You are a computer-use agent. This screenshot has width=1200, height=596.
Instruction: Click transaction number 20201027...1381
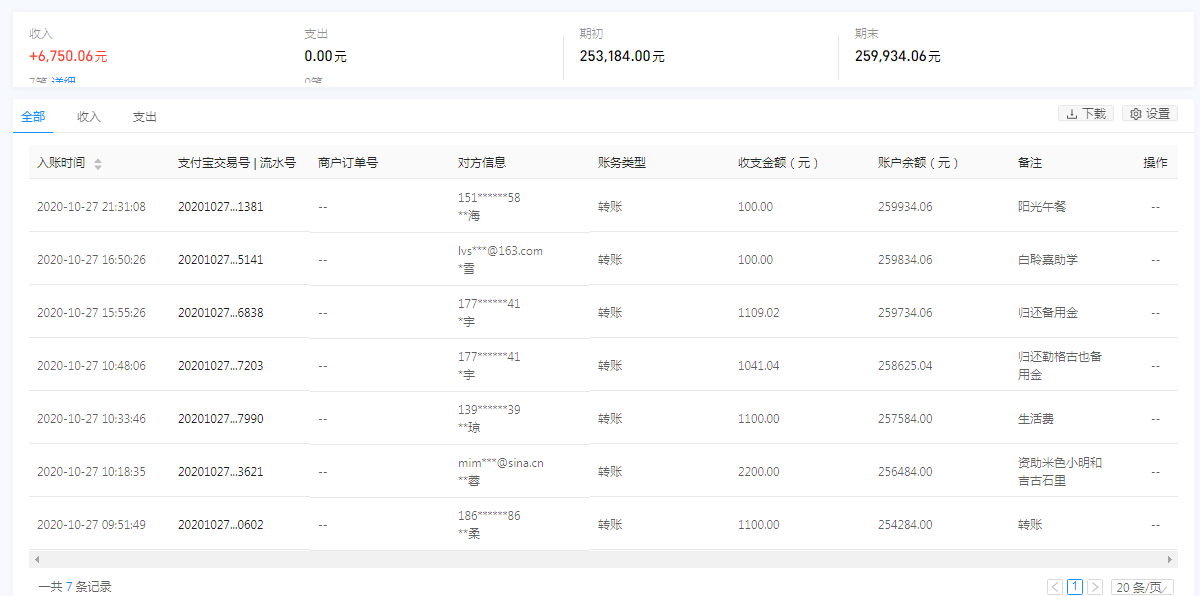[220, 207]
